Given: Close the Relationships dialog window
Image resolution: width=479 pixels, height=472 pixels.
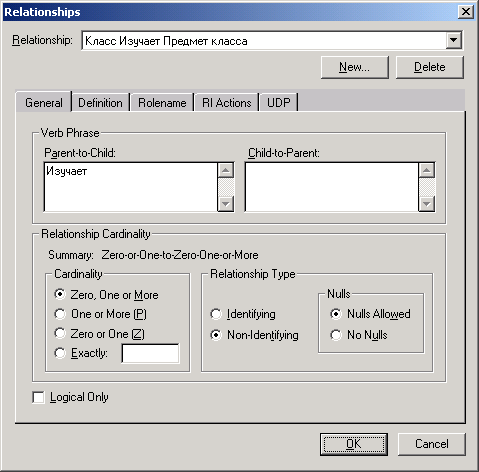Looking at the screenshot, I should pos(466,12).
